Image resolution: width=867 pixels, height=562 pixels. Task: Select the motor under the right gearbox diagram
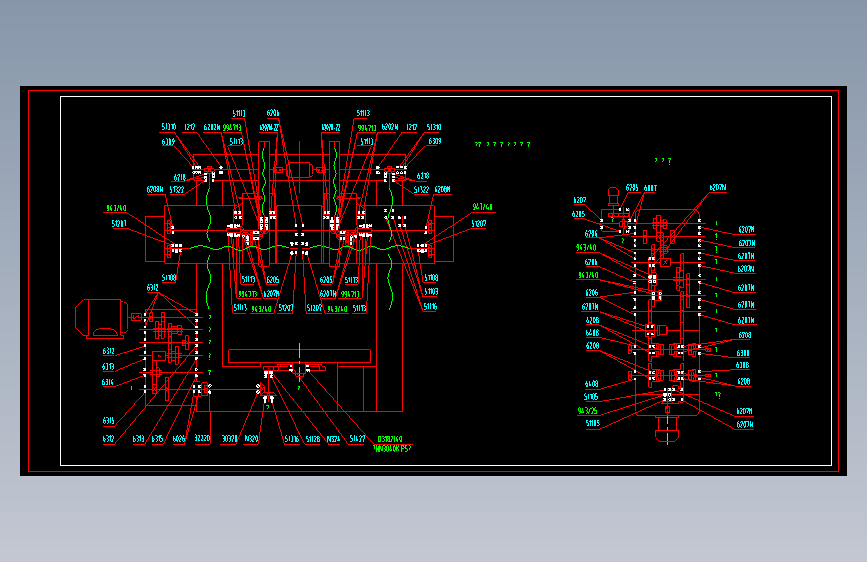(x=667, y=430)
